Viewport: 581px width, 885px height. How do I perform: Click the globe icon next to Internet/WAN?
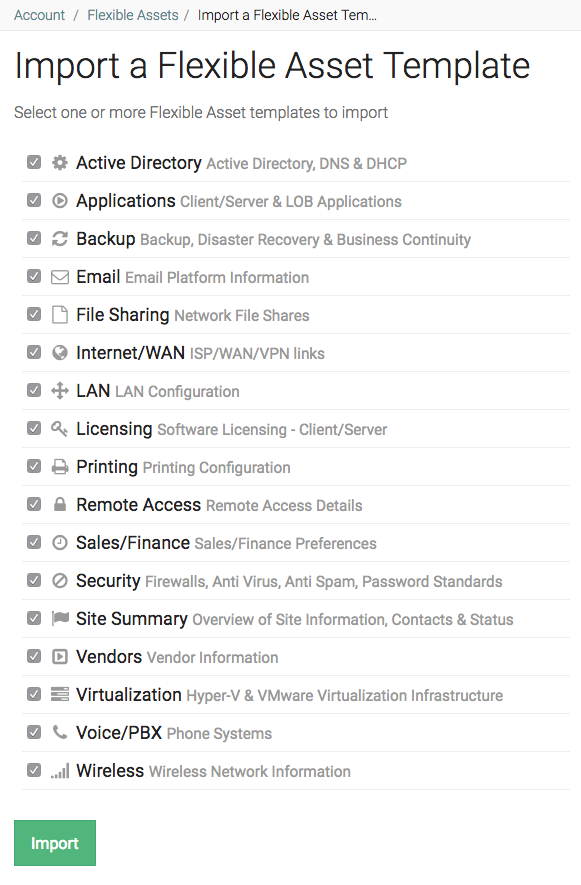pos(60,353)
